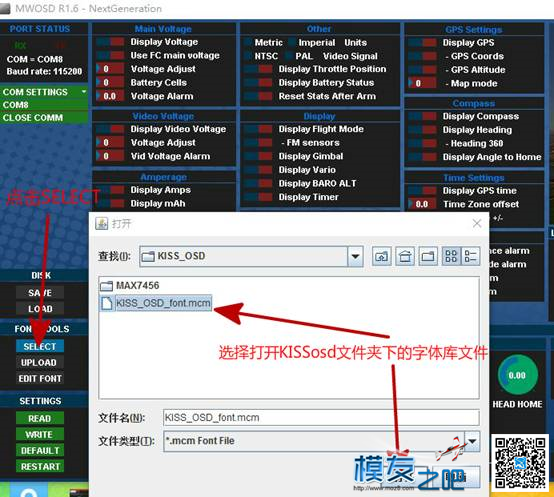This screenshot has width=554, height=497.
Task: Open the MAX7456 folder
Action: tap(130, 285)
